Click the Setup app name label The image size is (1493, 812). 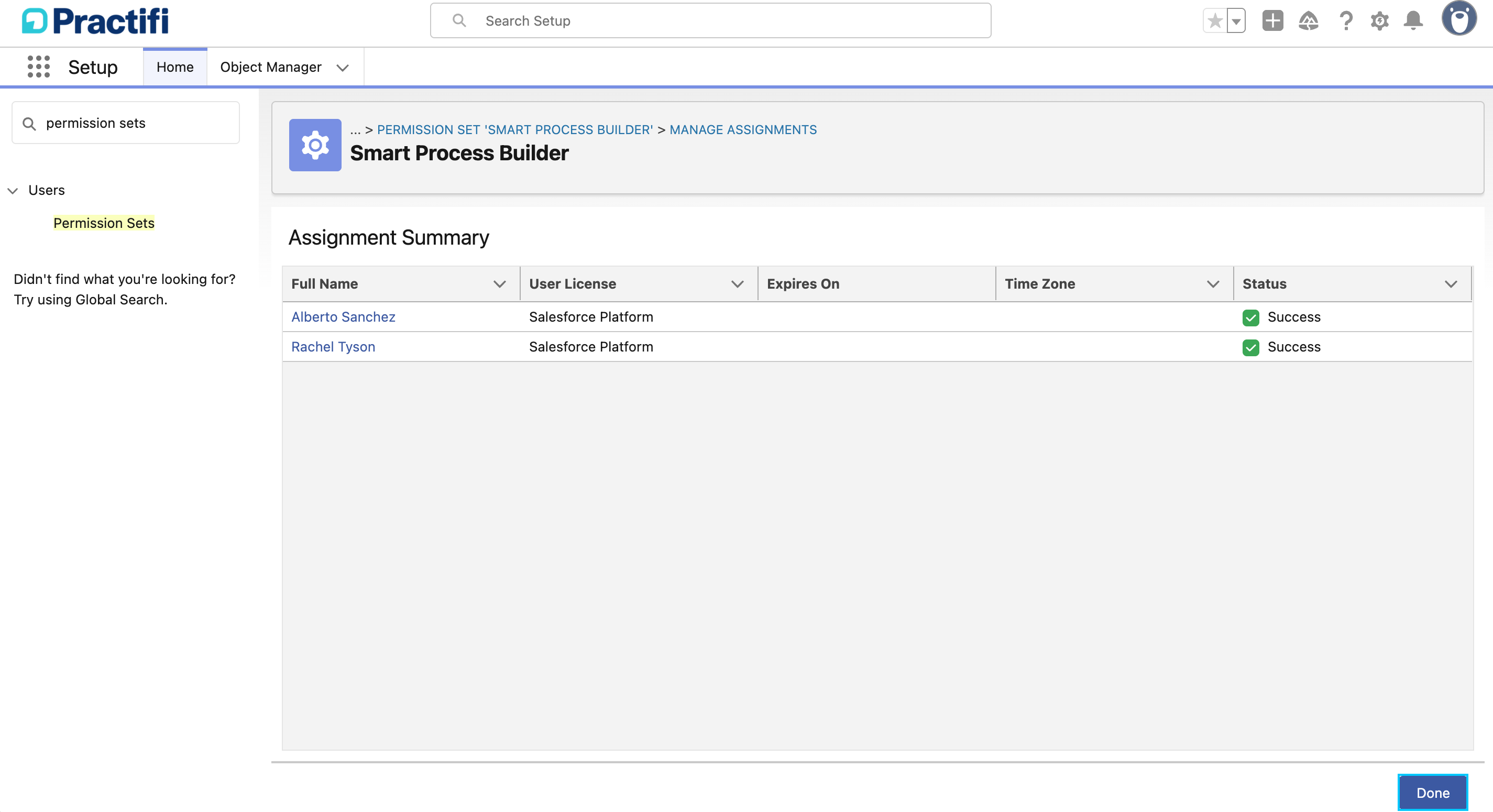[x=93, y=67]
